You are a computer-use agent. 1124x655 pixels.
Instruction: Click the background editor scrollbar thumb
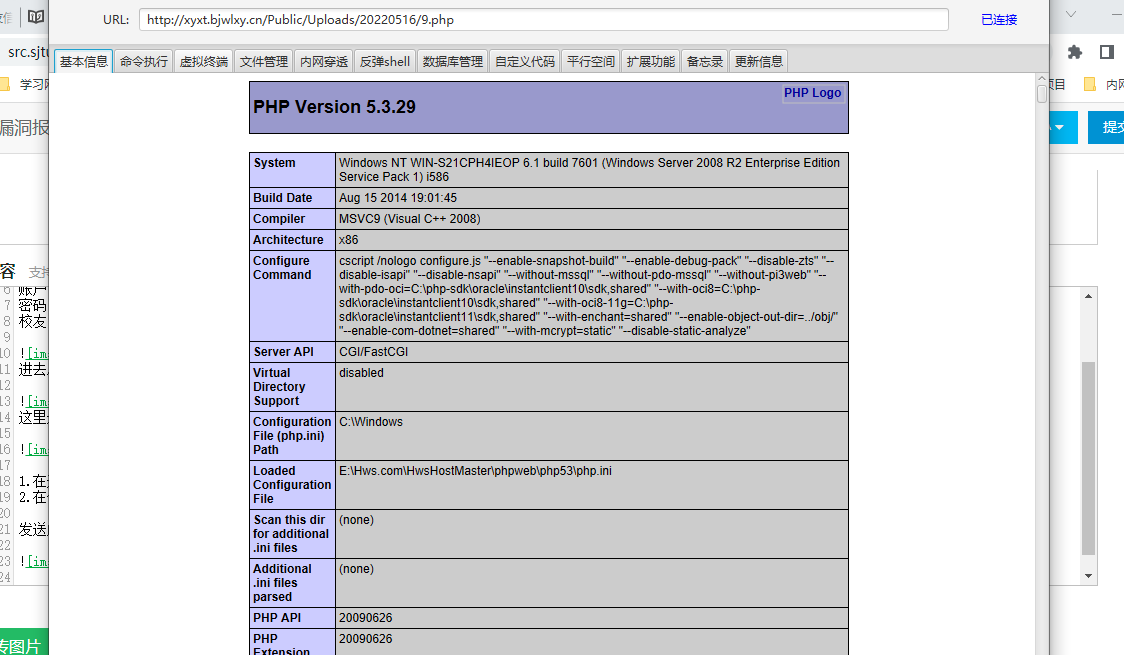coord(1088,459)
